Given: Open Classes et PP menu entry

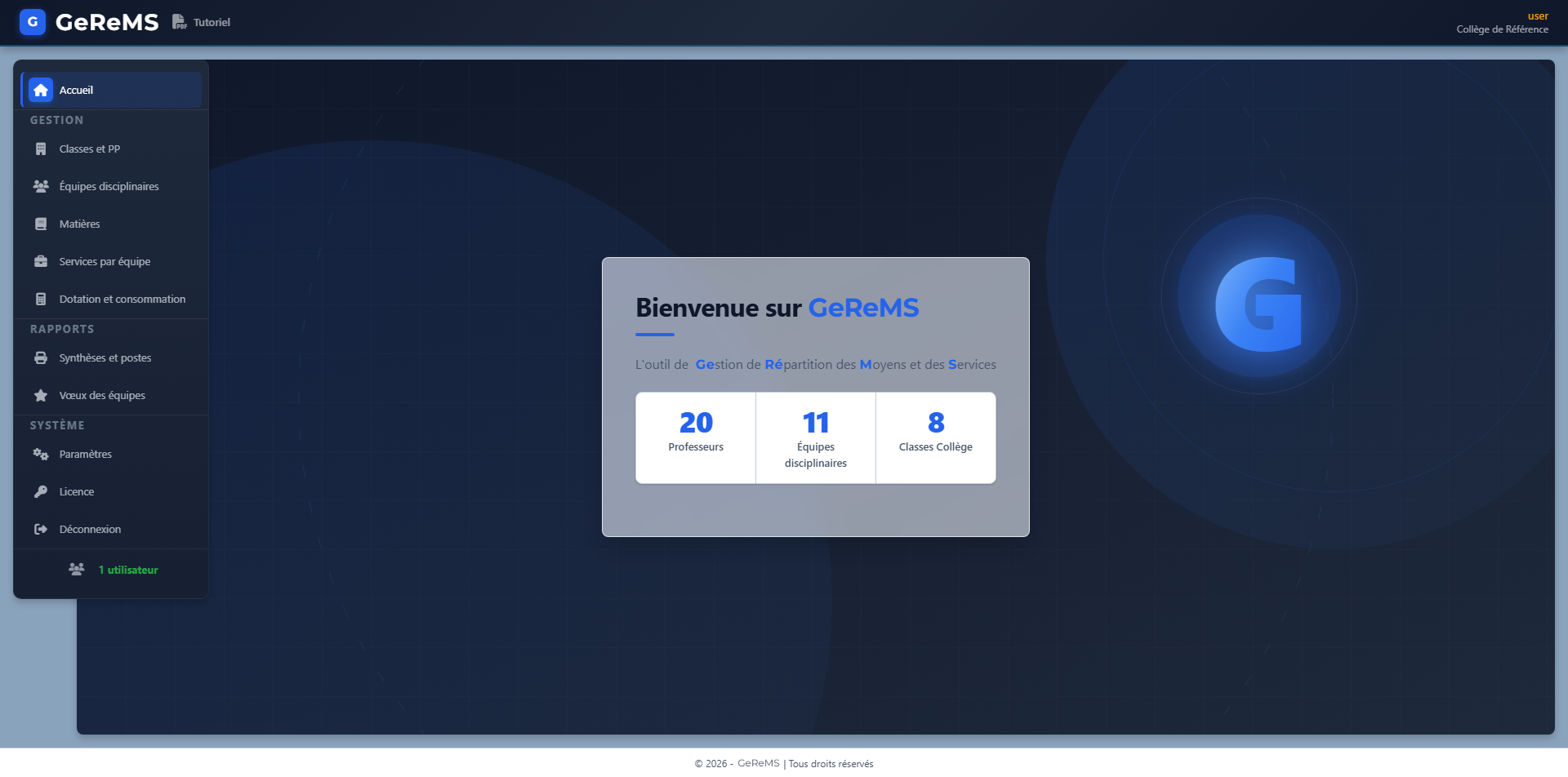Looking at the screenshot, I should click(x=111, y=149).
